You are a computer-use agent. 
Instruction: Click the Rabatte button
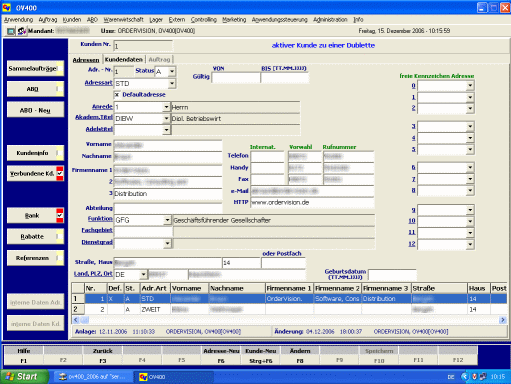pos(32,236)
